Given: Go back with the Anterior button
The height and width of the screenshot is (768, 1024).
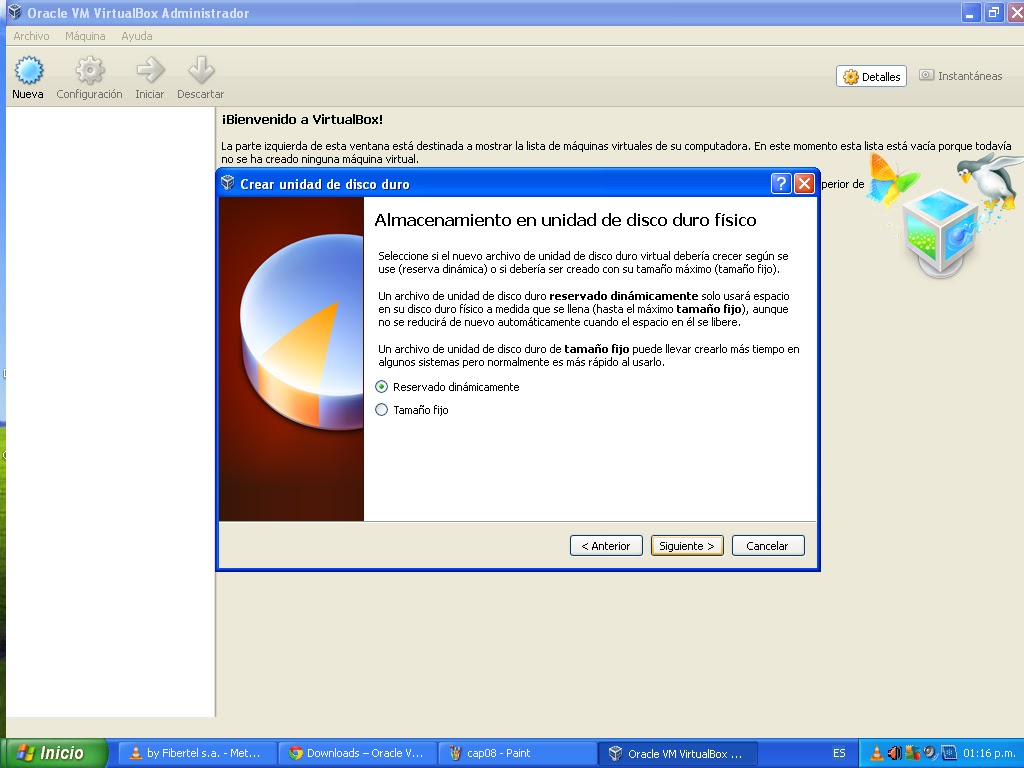Looking at the screenshot, I should [606, 546].
